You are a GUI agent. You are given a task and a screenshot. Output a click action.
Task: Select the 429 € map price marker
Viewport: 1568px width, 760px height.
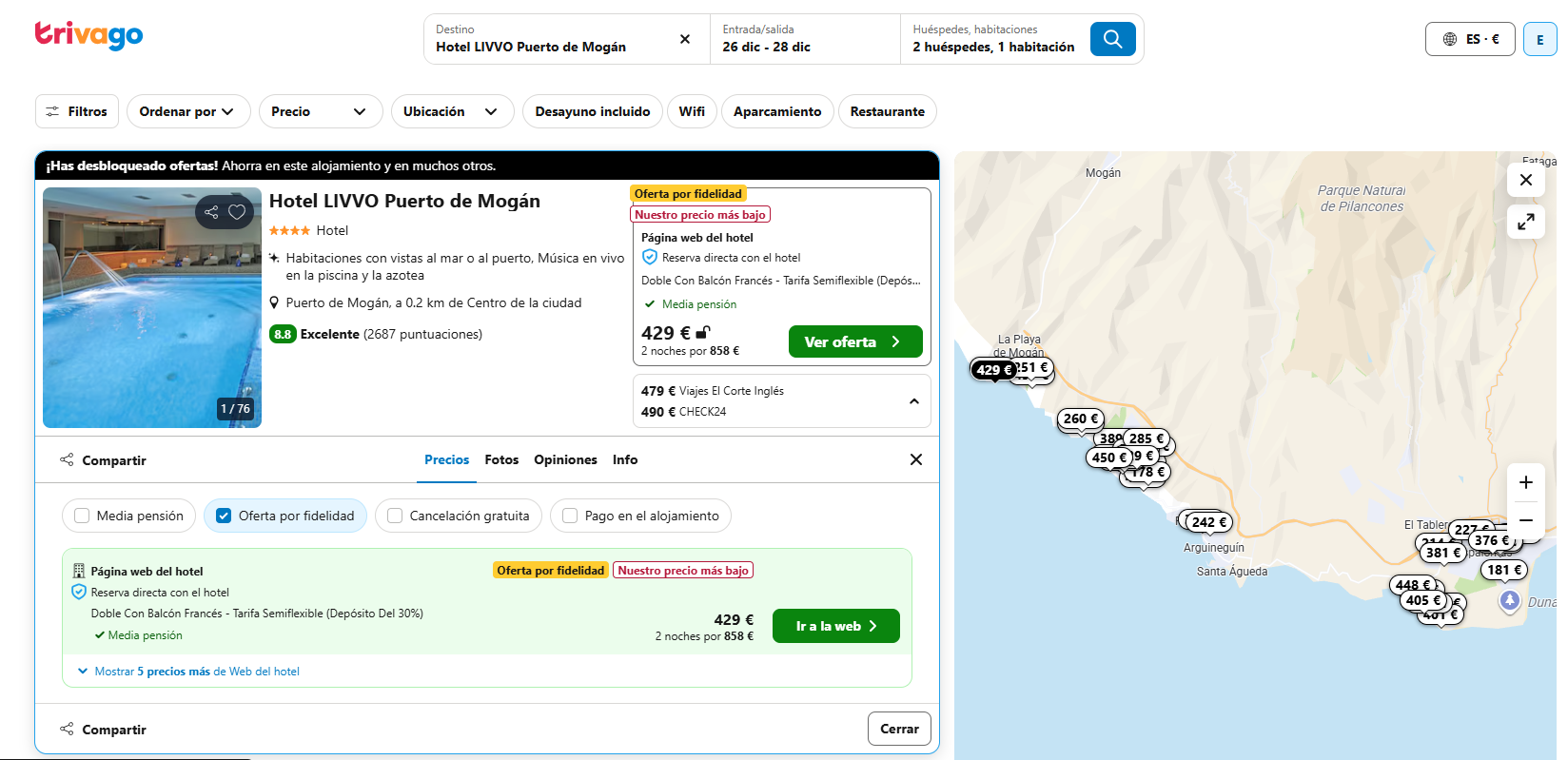(994, 370)
